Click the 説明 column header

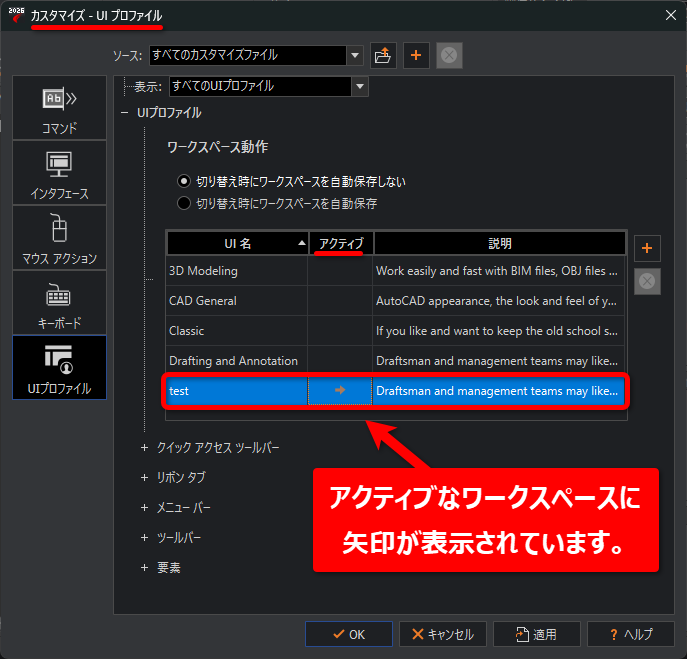(x=499, y=243)
